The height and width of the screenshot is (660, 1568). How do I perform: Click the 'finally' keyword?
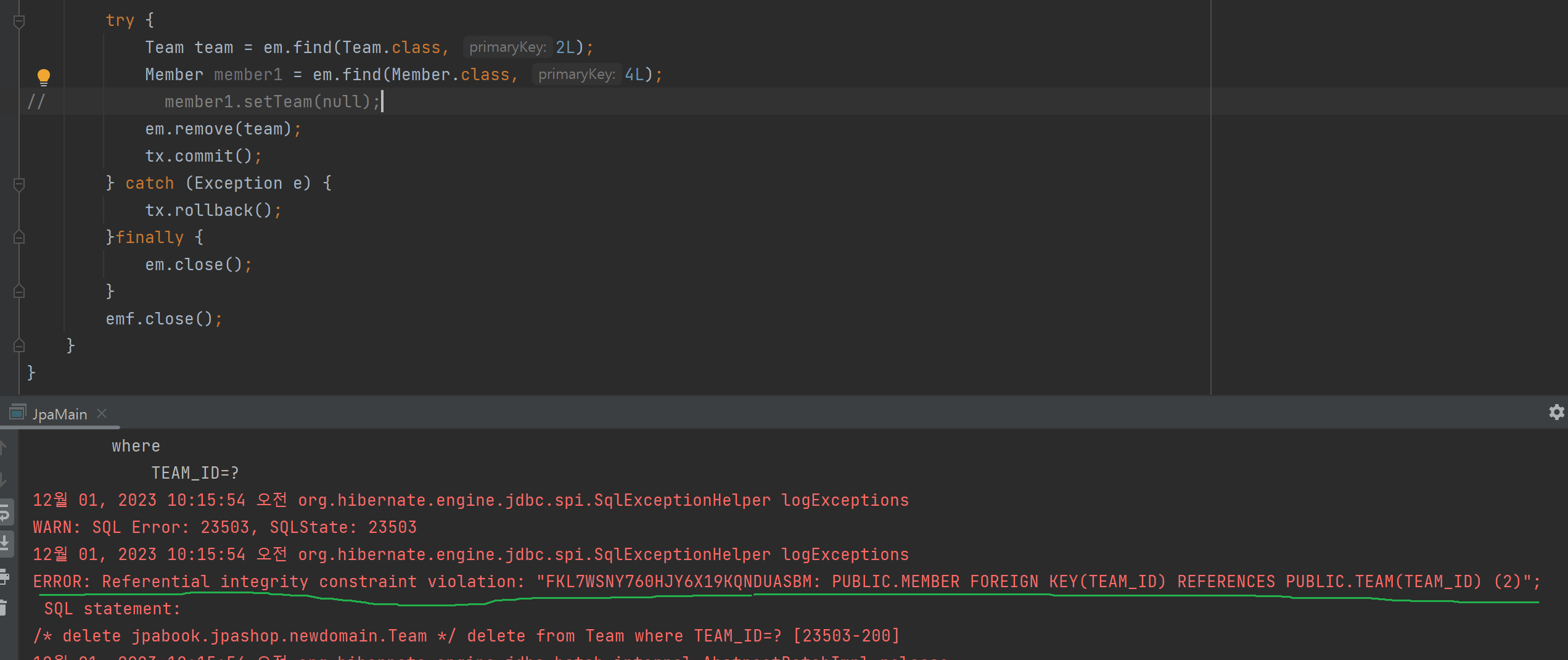coord(150,237)
